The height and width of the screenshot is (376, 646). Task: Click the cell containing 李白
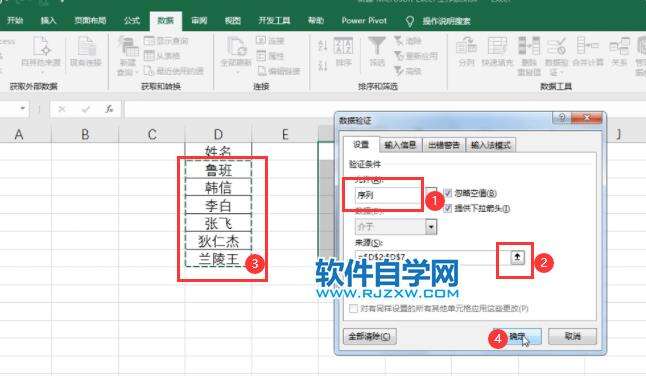click(x=218, y=206)
